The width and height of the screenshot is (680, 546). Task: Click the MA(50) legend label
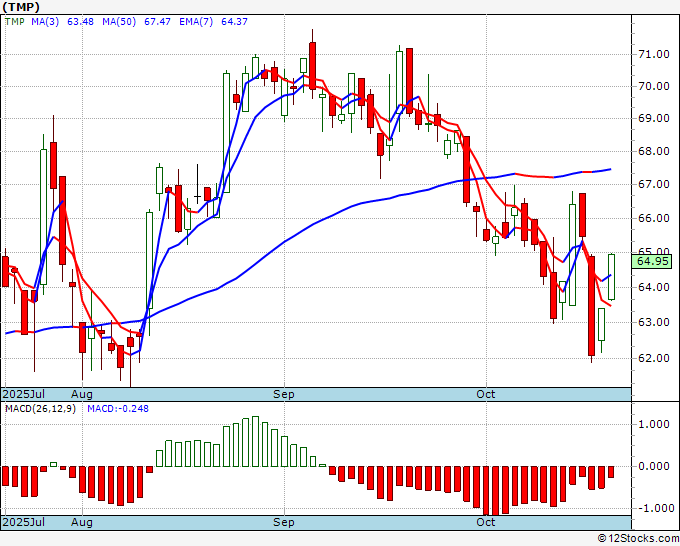[119, 21]
